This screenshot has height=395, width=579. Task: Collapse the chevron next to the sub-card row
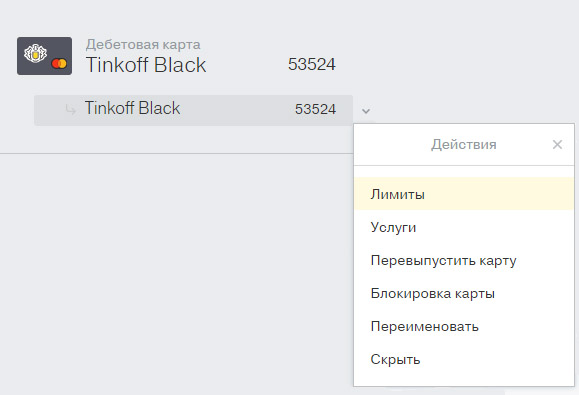tap(366, 111)
